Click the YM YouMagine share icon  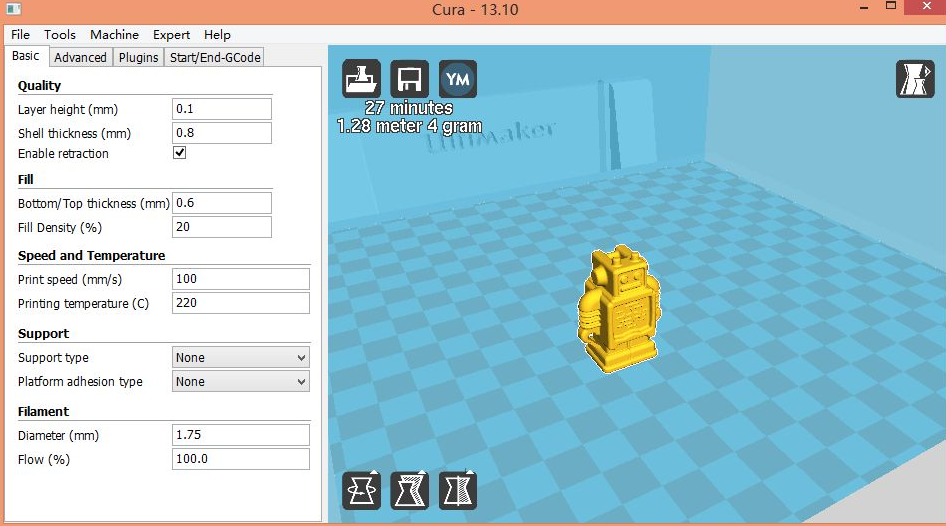tap(458, 79)
